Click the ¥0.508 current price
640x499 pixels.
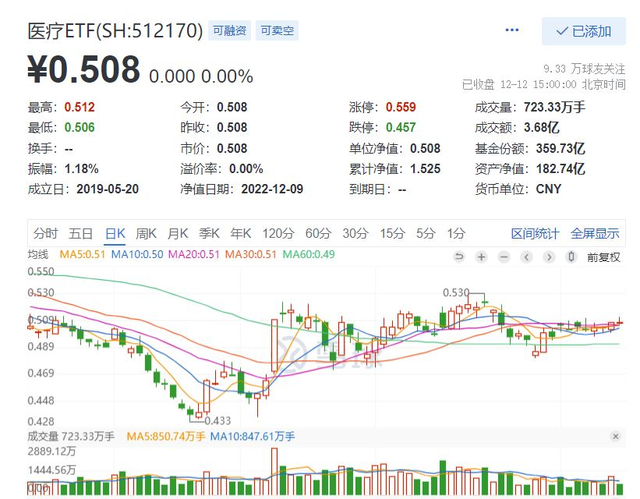[x=84, y=70]
